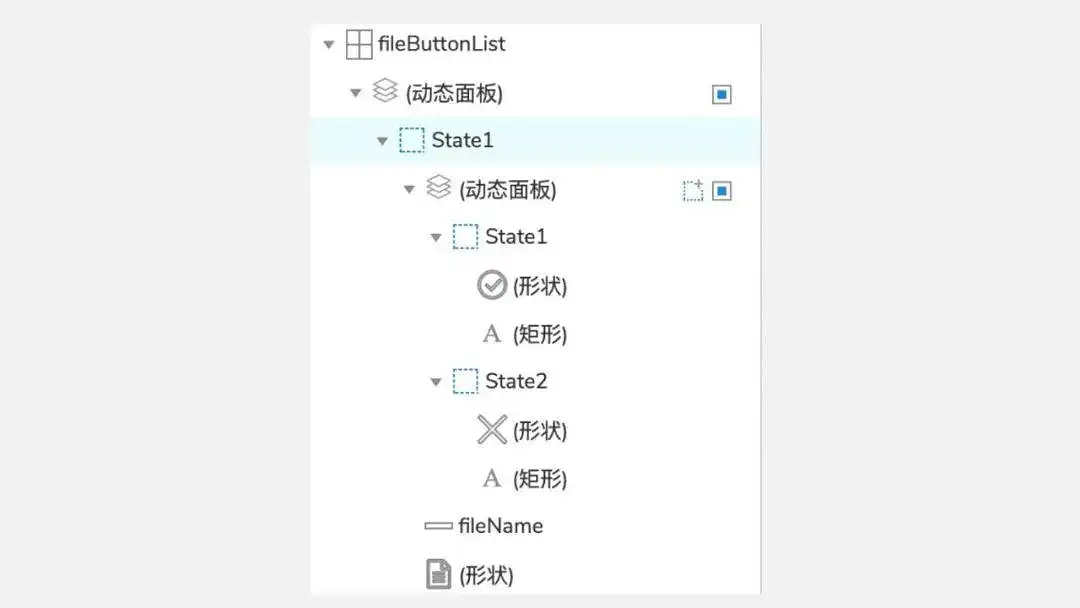This screenshot has height=608, width=1080.
Task: Click the checkmark 形状 shape icon under State1
Action: pos(491,285)
